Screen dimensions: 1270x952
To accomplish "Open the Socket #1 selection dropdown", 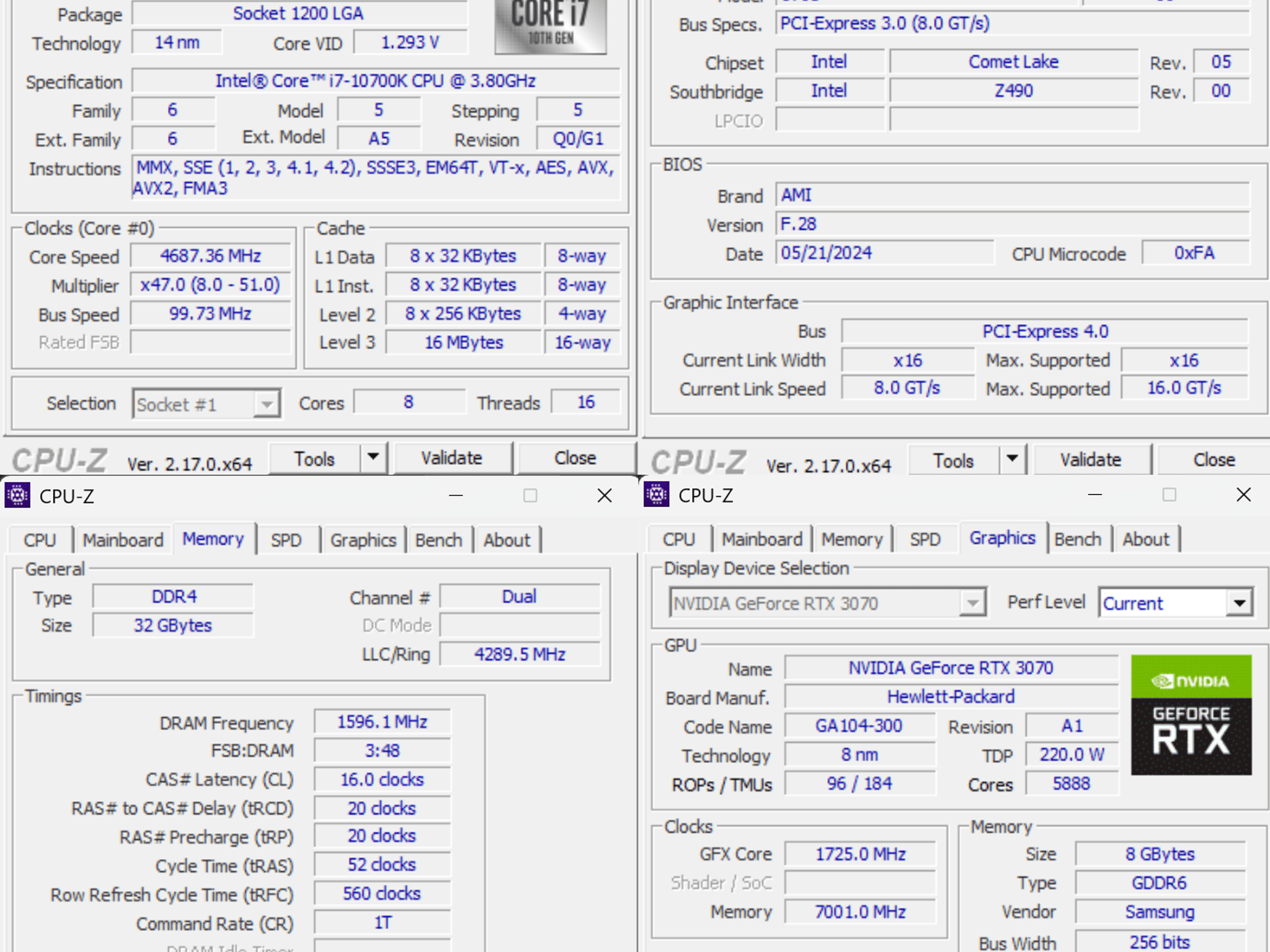I will tap(206, 404).
